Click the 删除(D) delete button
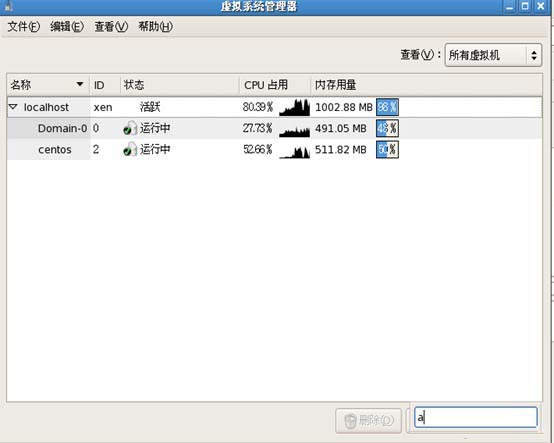 [x=369, y=421]
